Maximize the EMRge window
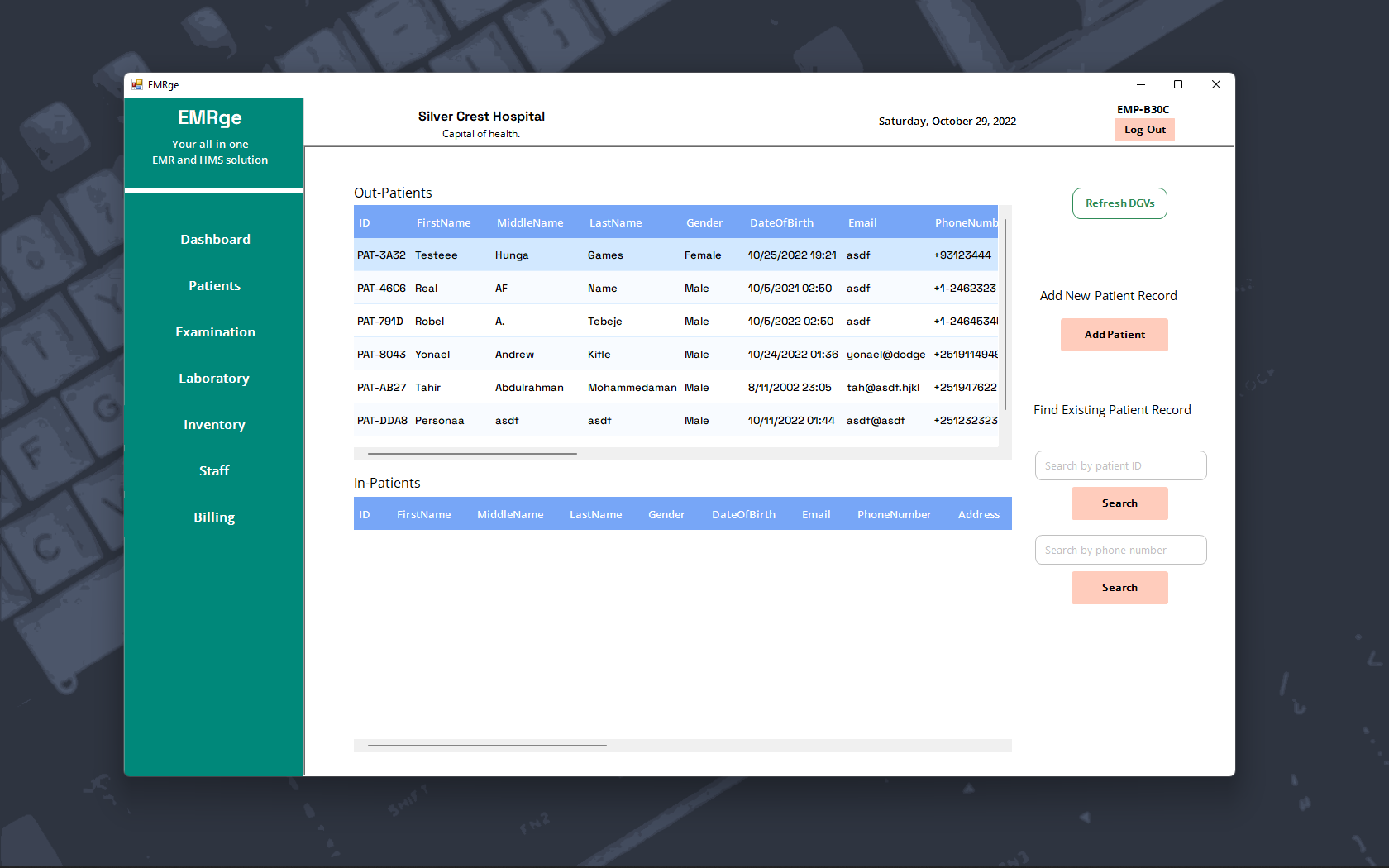This screenshot has height=868, width=1389. click(x=1178, y=84)
